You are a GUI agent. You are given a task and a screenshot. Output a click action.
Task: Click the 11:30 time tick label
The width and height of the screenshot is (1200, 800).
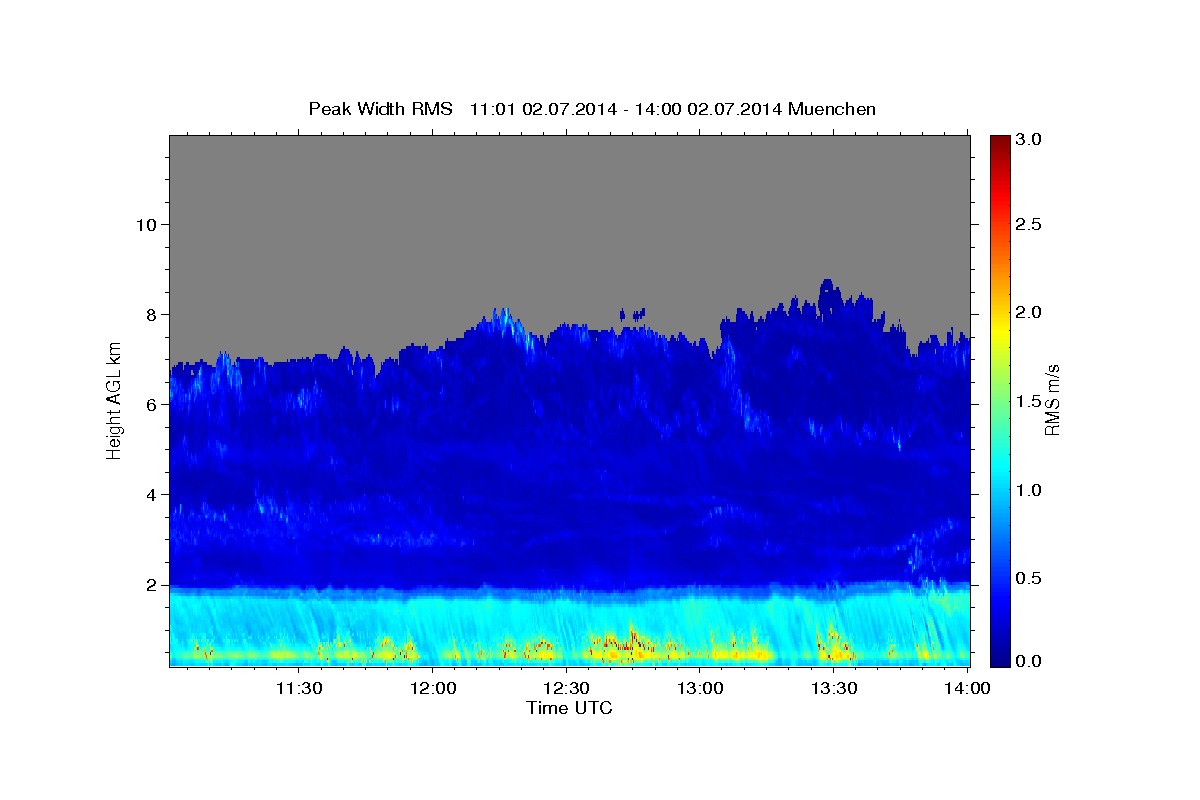pyautogui.click(x=299, y=688)
